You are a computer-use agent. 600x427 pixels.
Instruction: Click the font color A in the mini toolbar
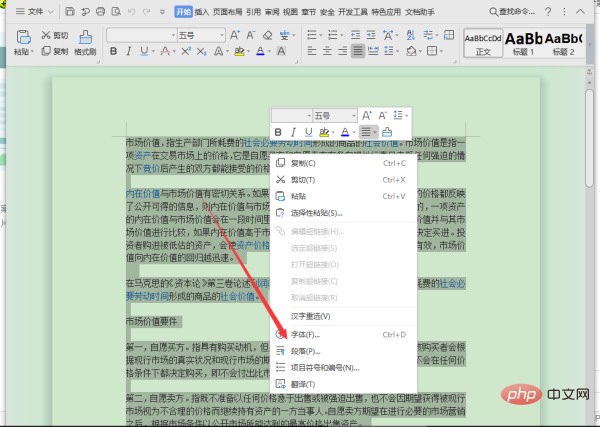tap(345, 132)
